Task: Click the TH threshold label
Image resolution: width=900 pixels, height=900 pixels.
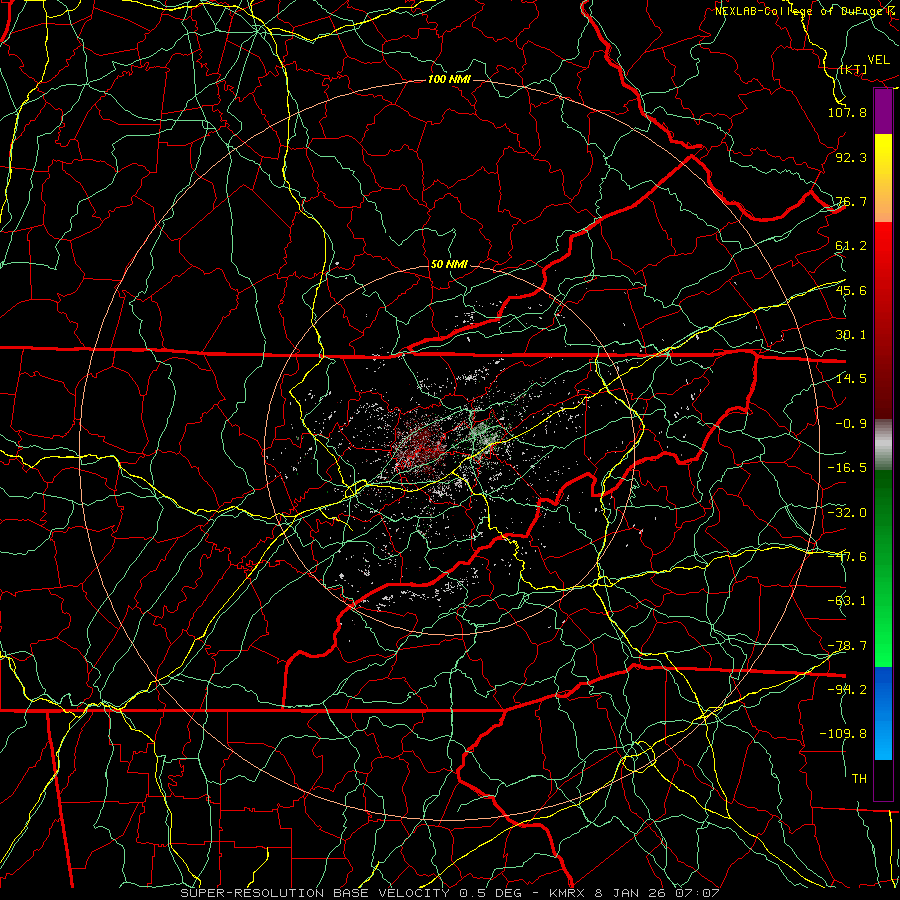Action: [x=859, y=779]
